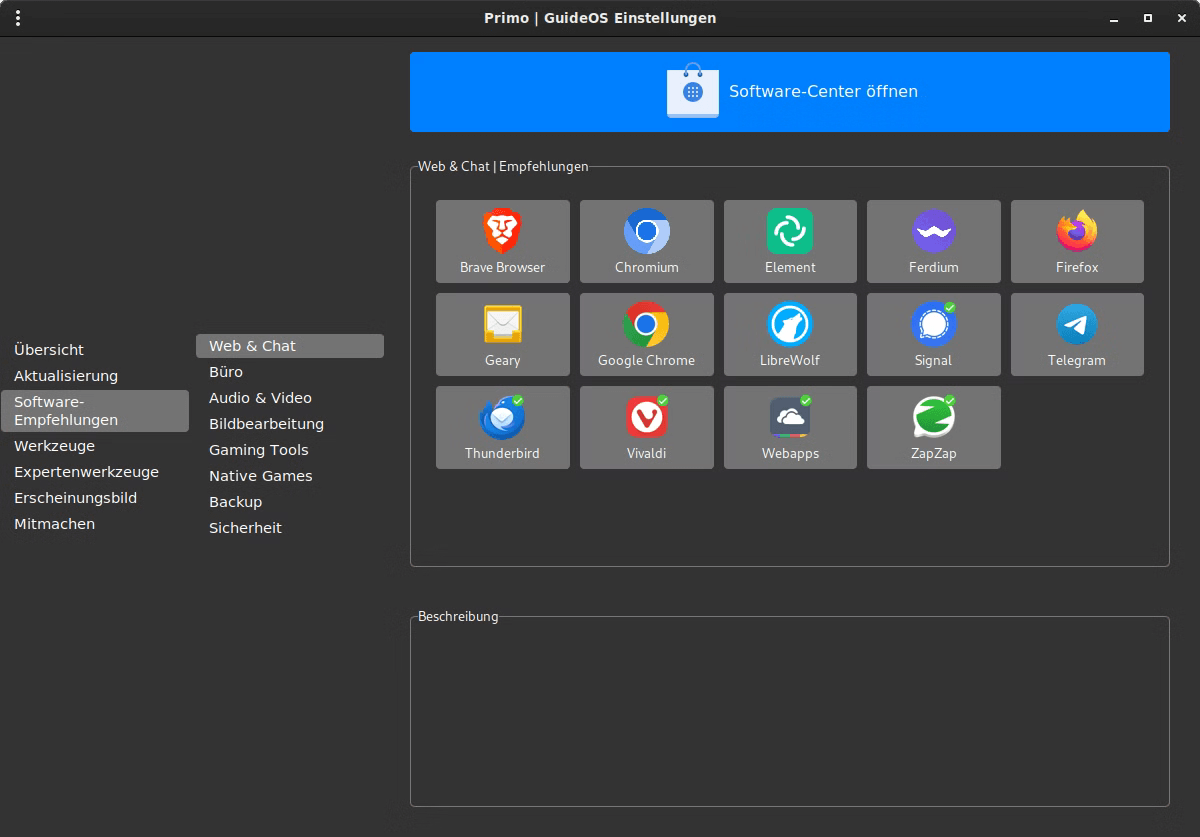Choose the Telegram app tile
The image size is (1200, 837).
[1077, 334]
